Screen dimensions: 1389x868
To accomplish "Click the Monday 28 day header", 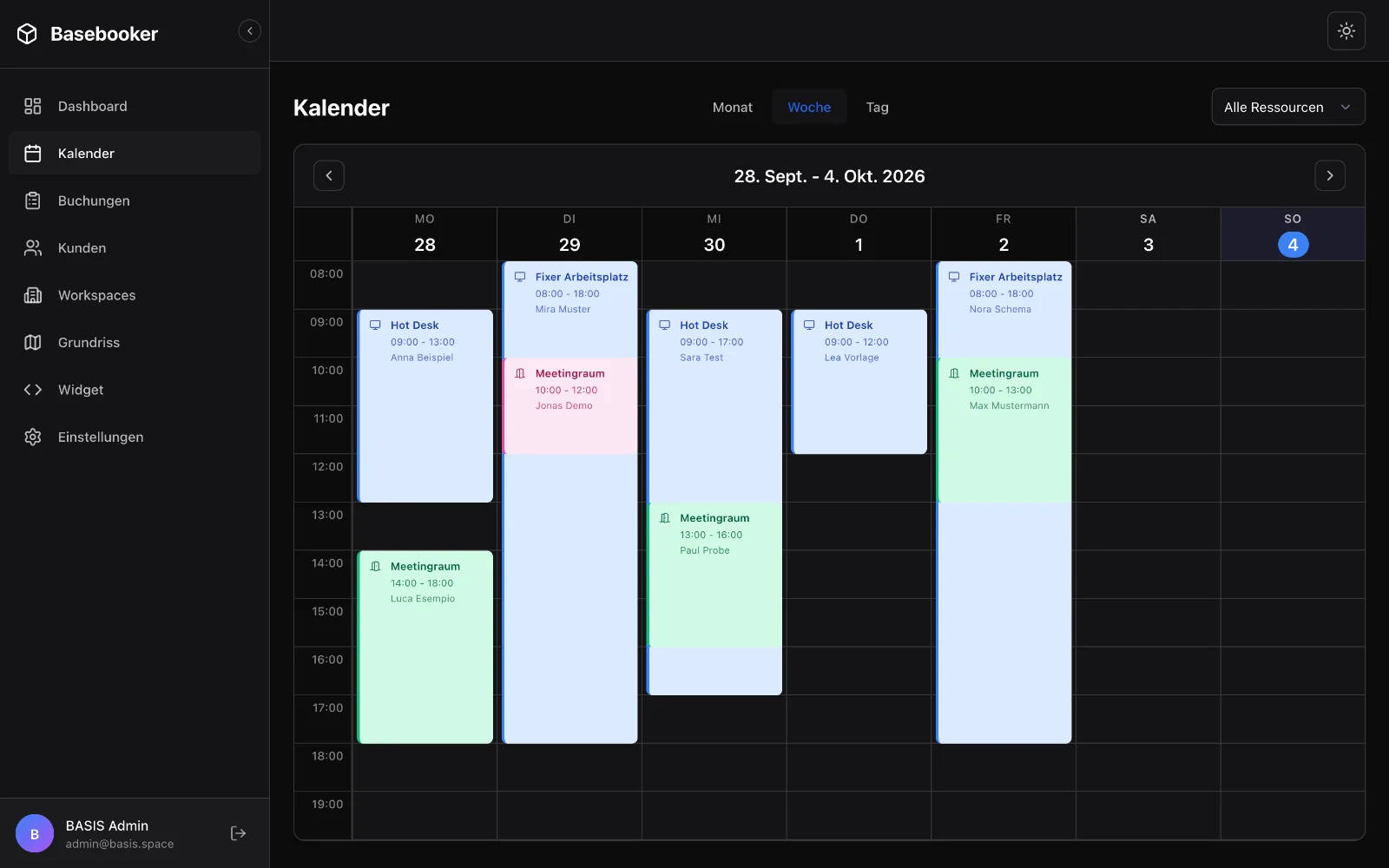I will pyautogui.click(x=425, y=234).
